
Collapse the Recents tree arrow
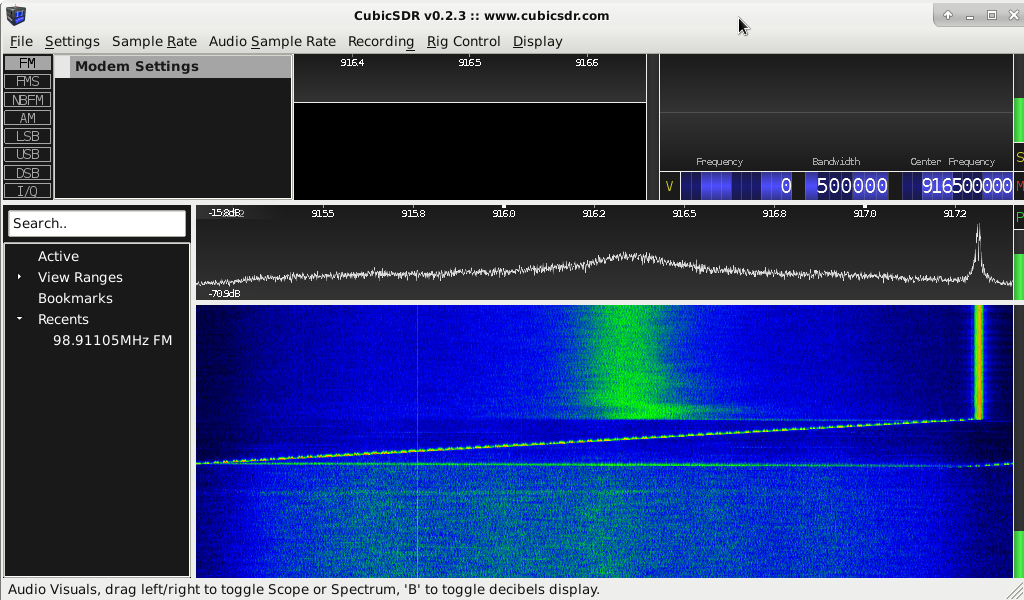pos(20,319)
